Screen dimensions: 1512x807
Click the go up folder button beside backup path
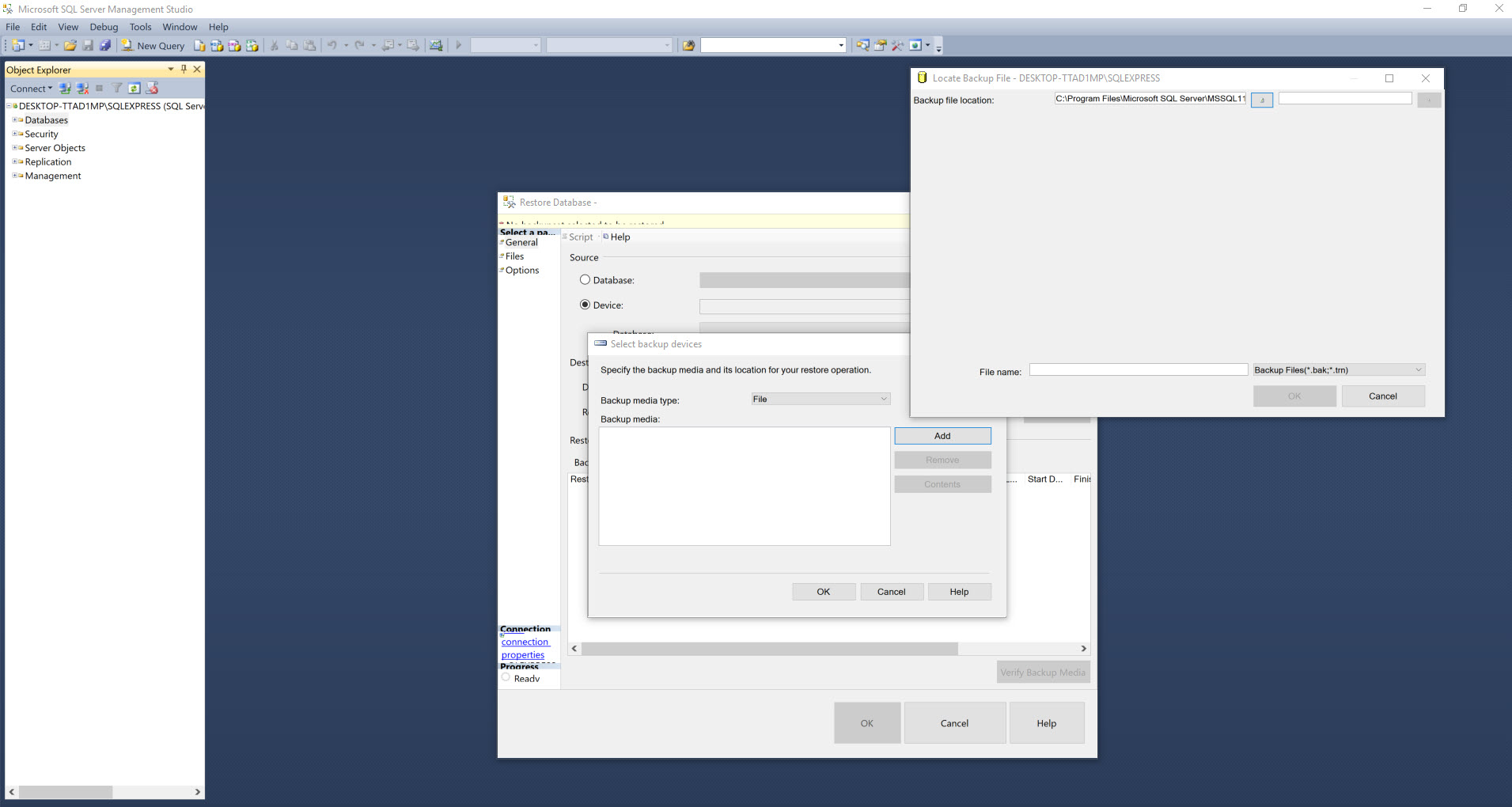tap(1262, 100)
